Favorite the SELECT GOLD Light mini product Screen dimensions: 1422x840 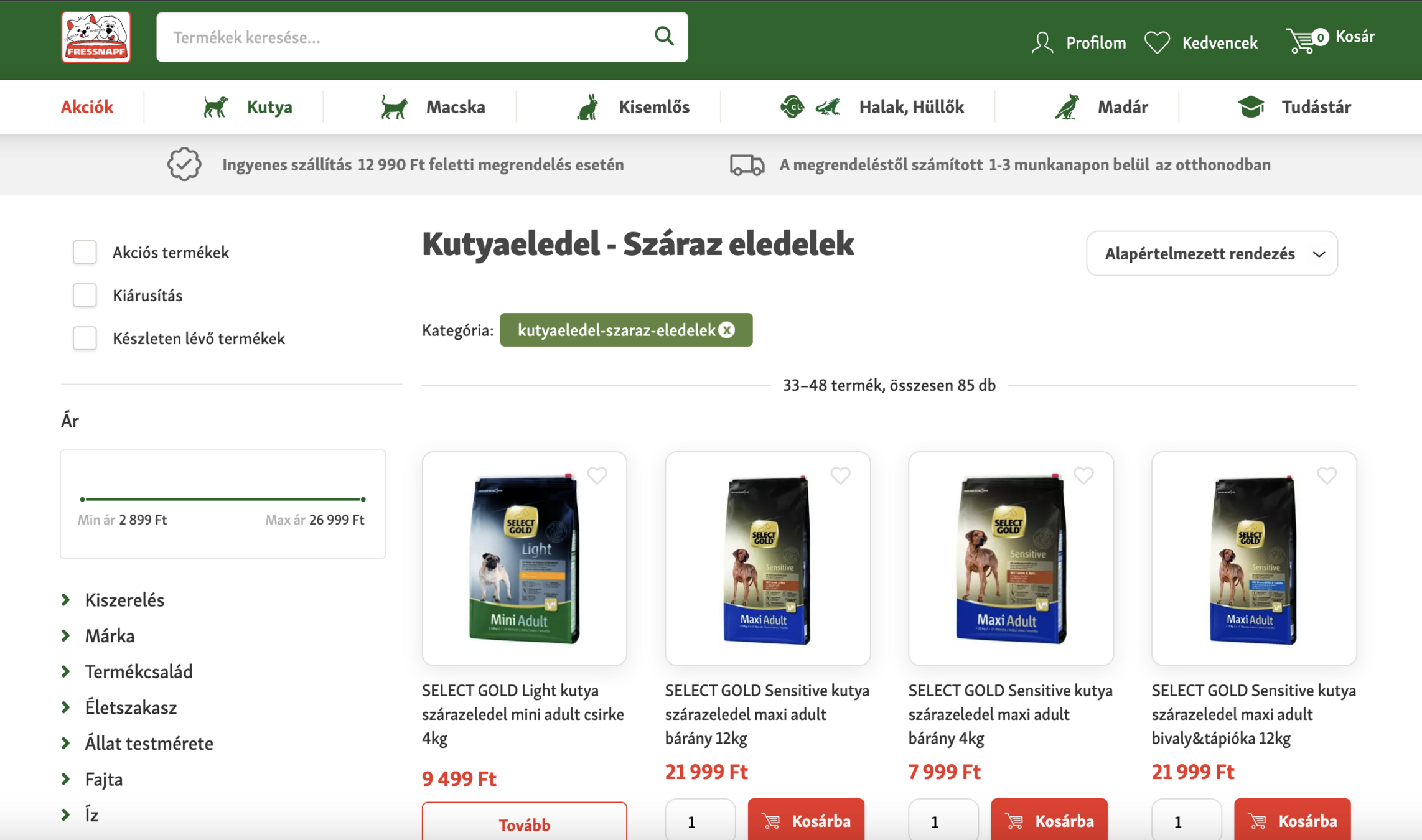tap(597, 475)
